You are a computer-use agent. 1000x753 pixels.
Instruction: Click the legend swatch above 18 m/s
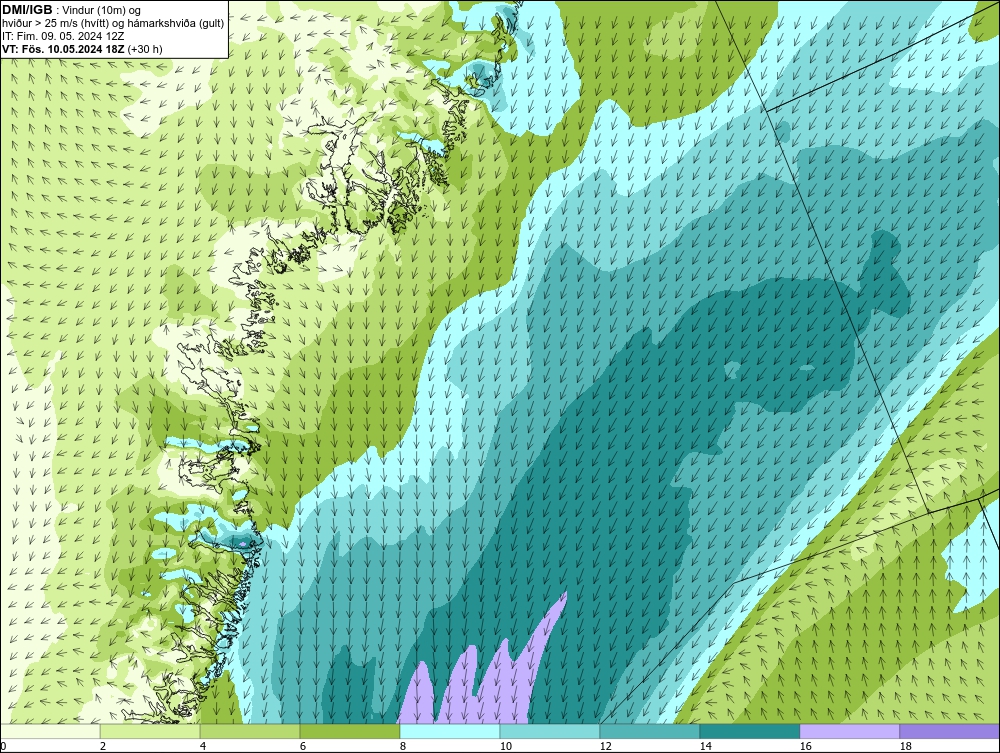click(x=950, y=731)
